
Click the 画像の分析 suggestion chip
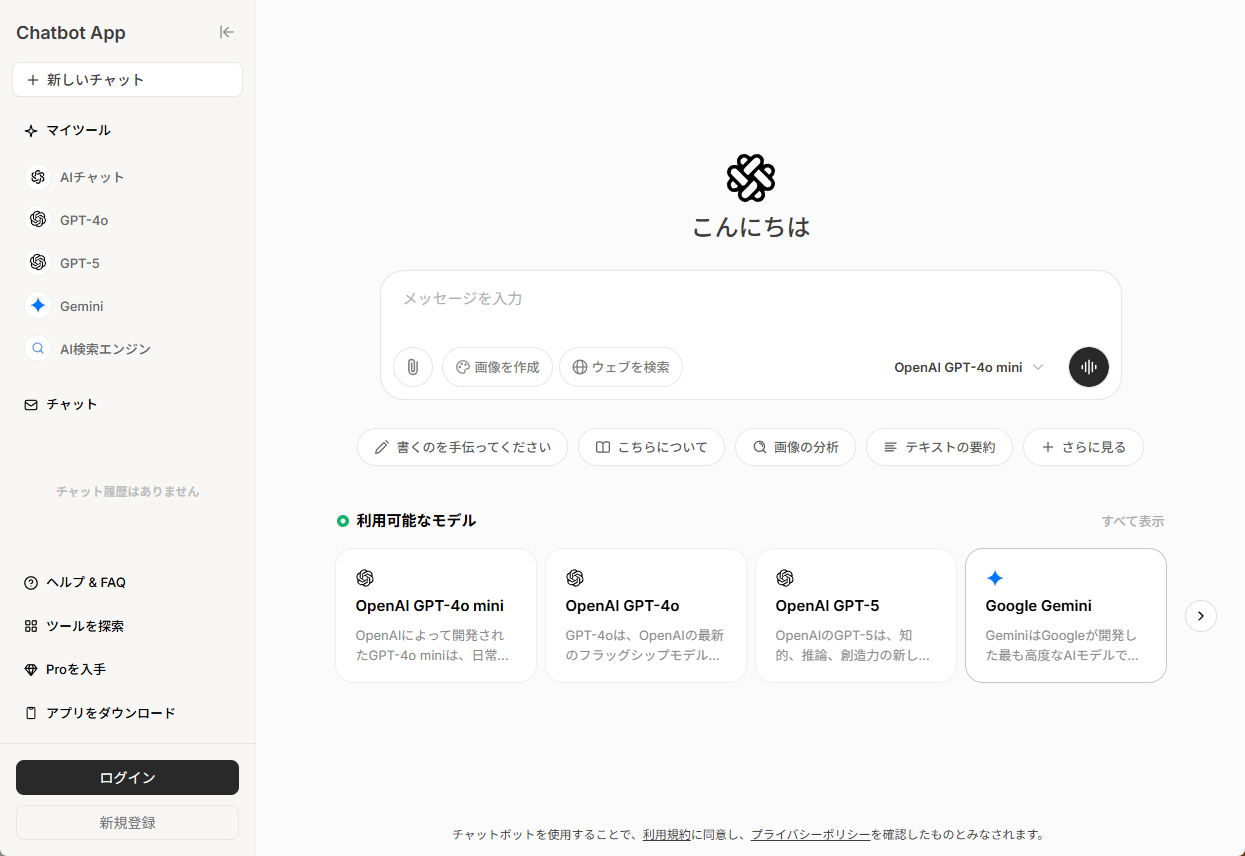[x=795, y=447]
